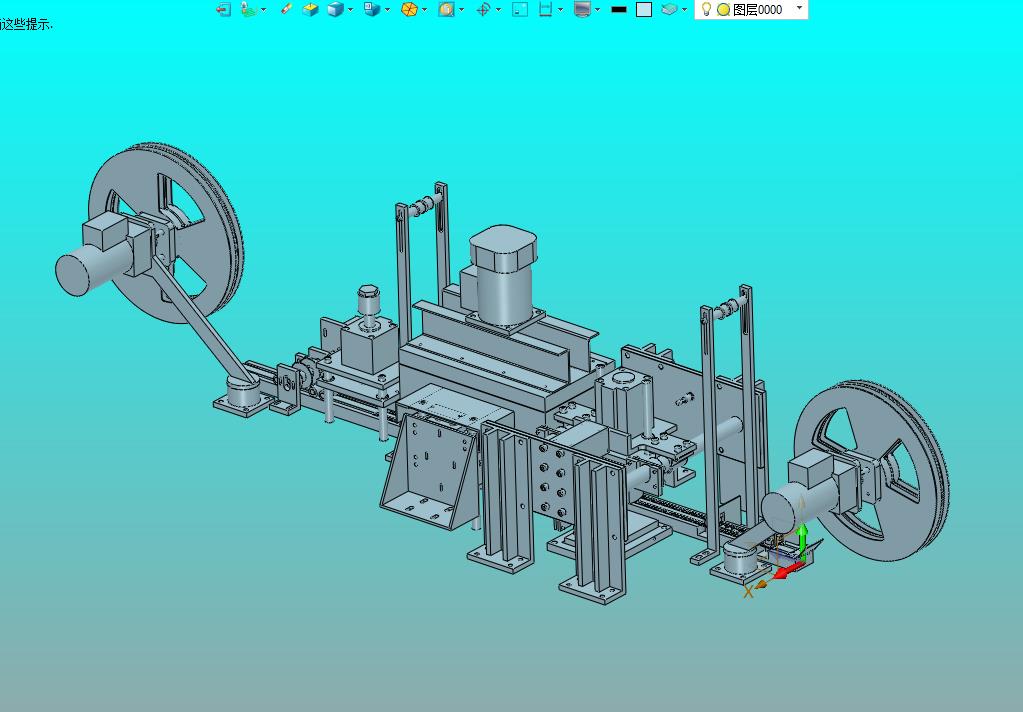Viewport: 1023px width, 712px height.
Task: Click the crosshair rotate-center icon
Action: tap(483, 9)
